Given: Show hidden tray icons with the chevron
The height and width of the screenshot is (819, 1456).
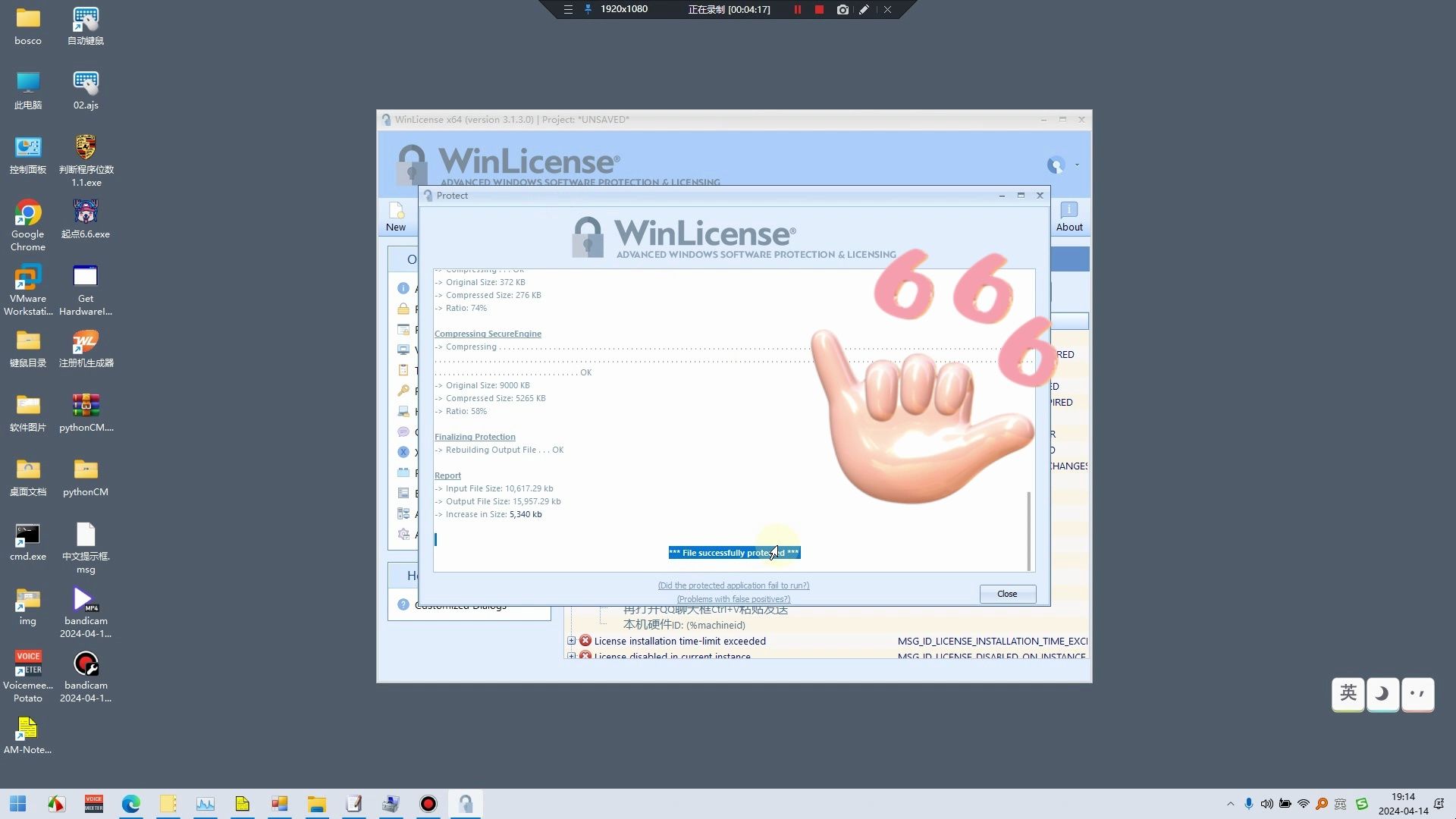Looking at the screenshot, I should point(1230,804).
